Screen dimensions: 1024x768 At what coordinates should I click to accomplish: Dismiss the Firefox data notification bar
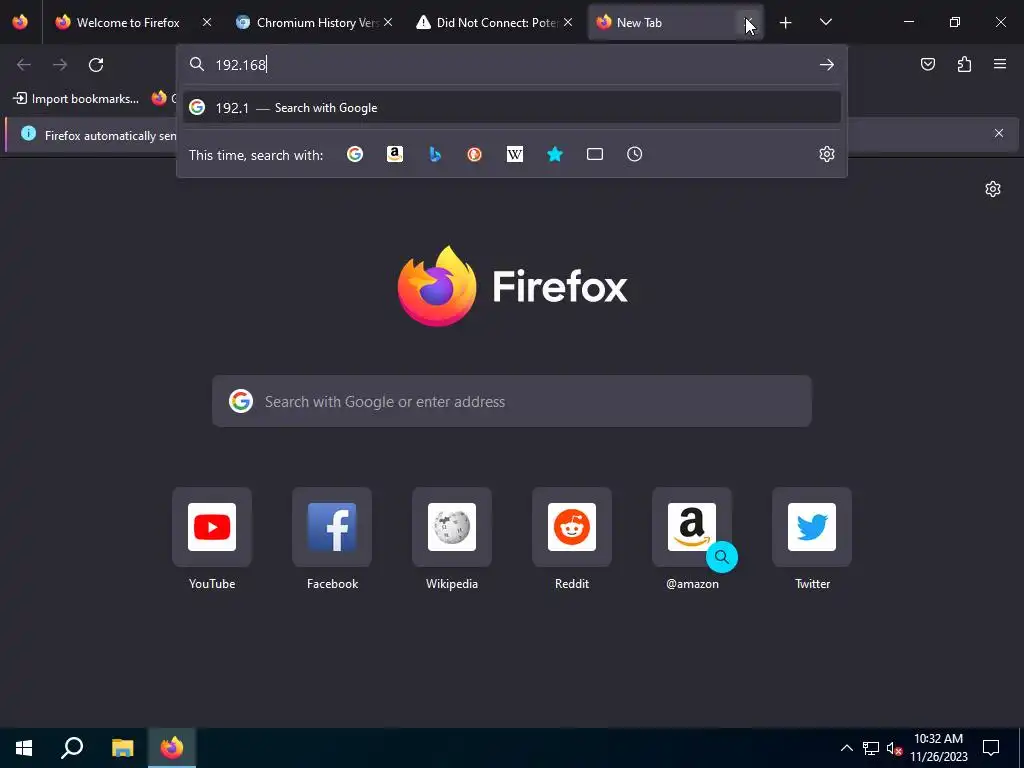click(999, 133)
